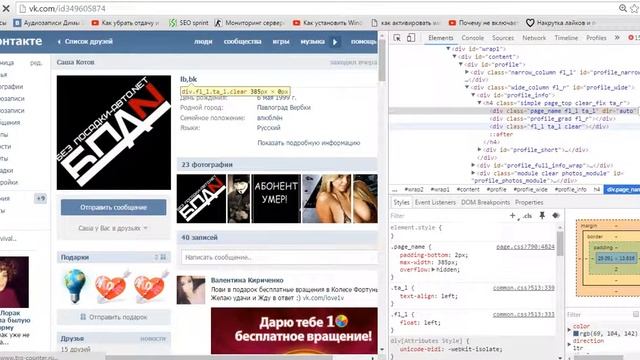Toggle the device mode icon in DevTools

411,38
